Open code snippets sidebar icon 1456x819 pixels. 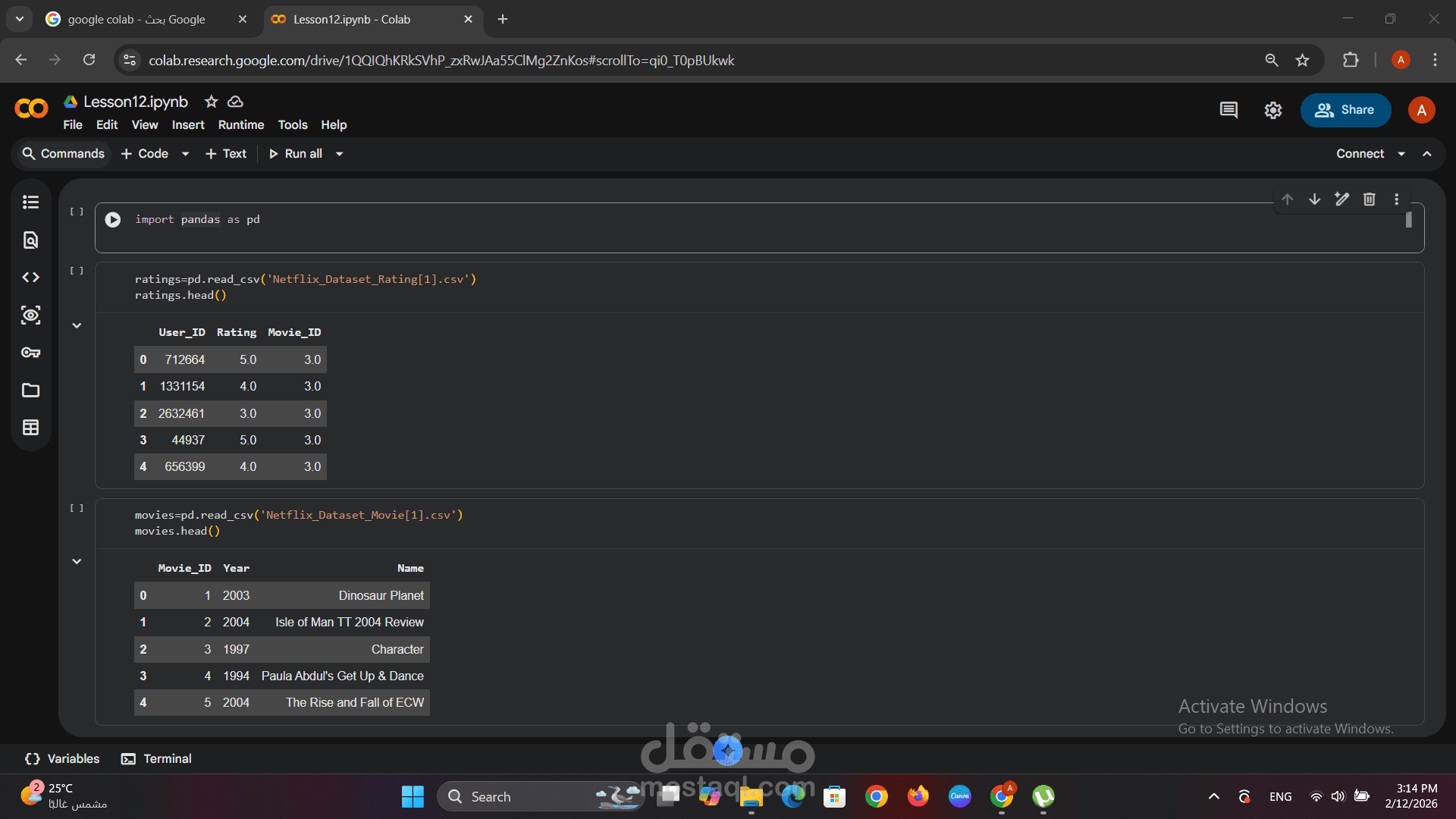tap(30, 278)
